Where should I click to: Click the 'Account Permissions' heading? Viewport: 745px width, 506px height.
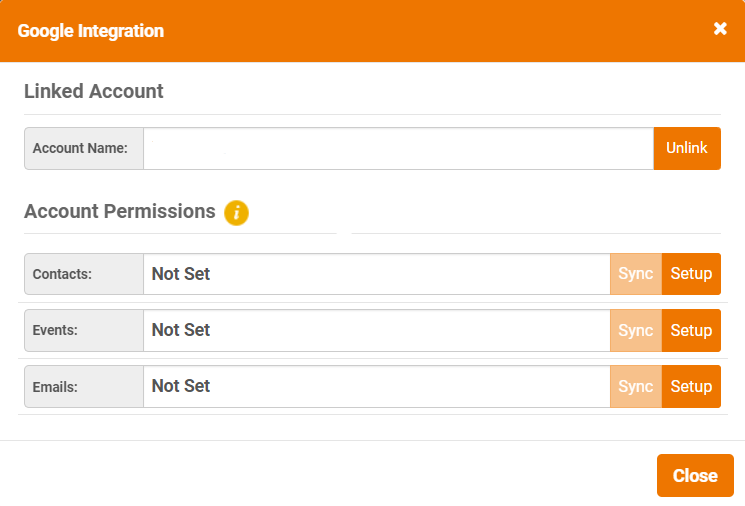click(x=120, y=211)
